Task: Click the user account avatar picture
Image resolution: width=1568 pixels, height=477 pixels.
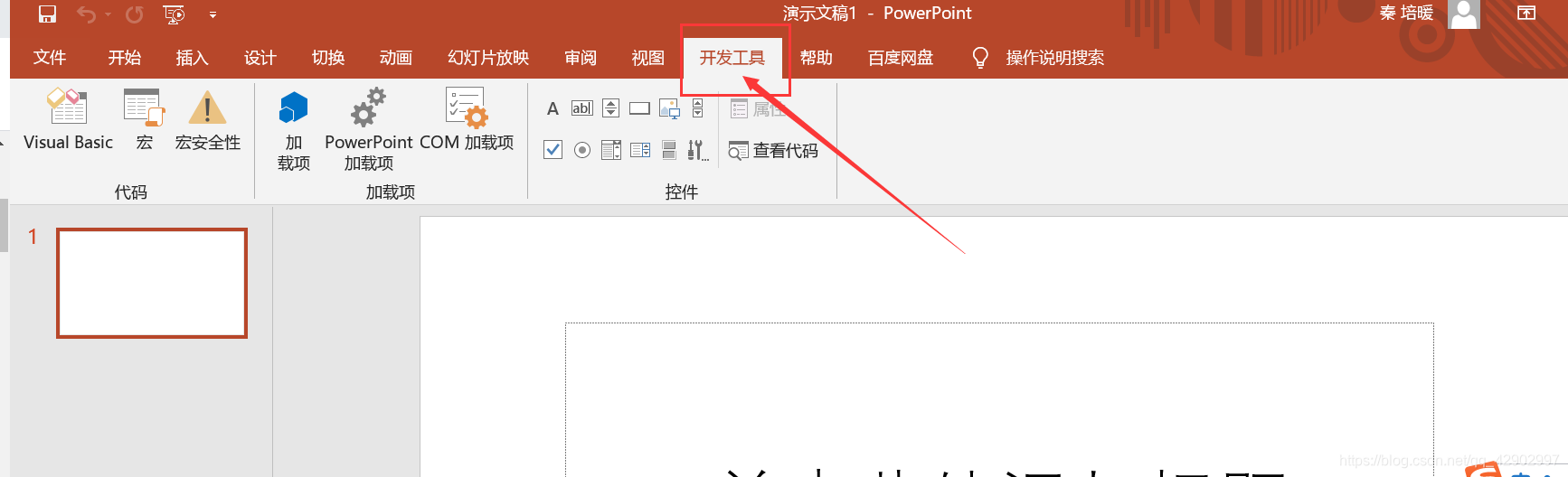Action: pyautogui.click(x=1464, y=14)
